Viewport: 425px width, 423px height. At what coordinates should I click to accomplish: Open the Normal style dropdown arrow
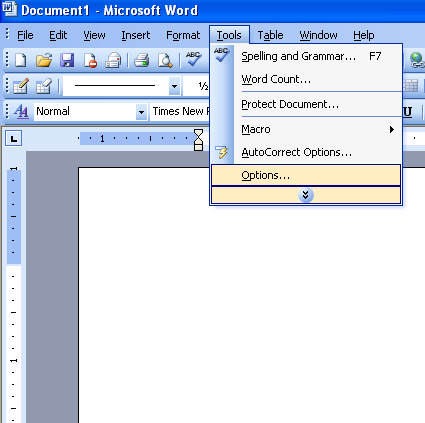click(141, 112)
